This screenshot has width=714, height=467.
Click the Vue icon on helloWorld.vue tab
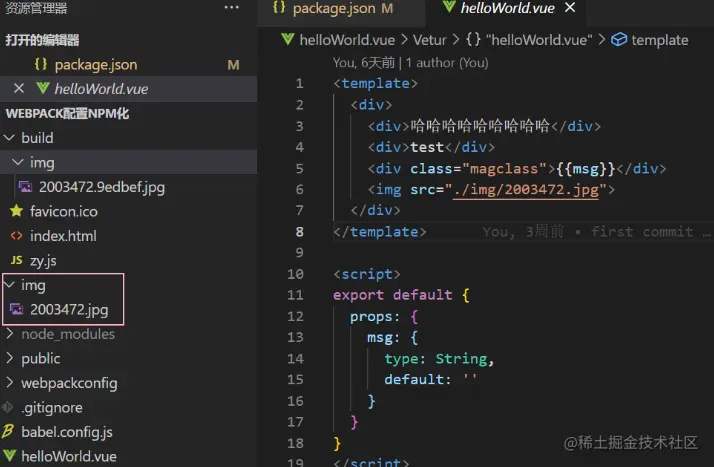tap(449, 7)
